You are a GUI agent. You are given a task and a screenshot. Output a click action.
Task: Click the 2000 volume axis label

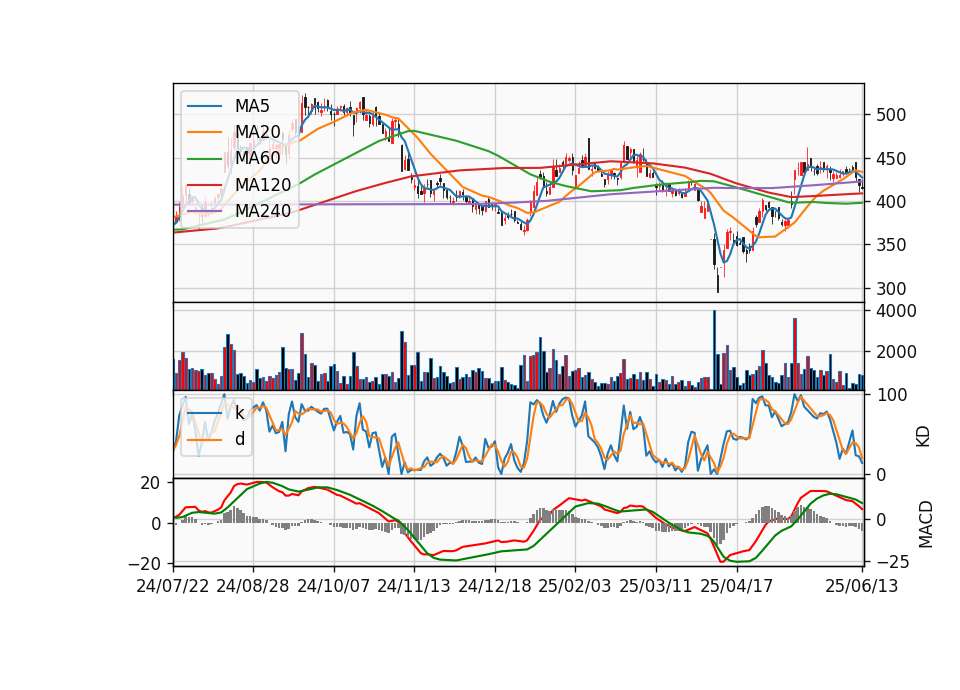pyautogui.click(x=896, y=352)
